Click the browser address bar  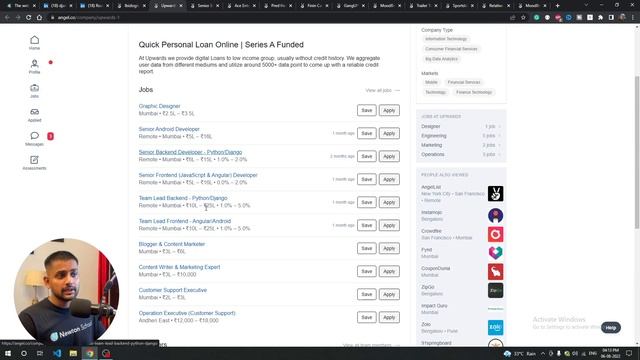[x=278, y=18]
